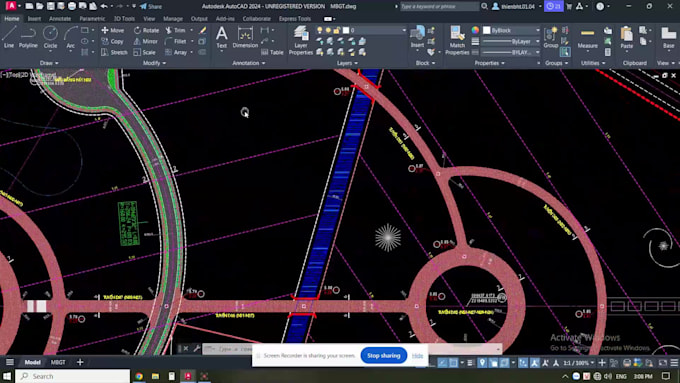Click the Dimension tool
This screenshot has height=383, width=680.
245,37
